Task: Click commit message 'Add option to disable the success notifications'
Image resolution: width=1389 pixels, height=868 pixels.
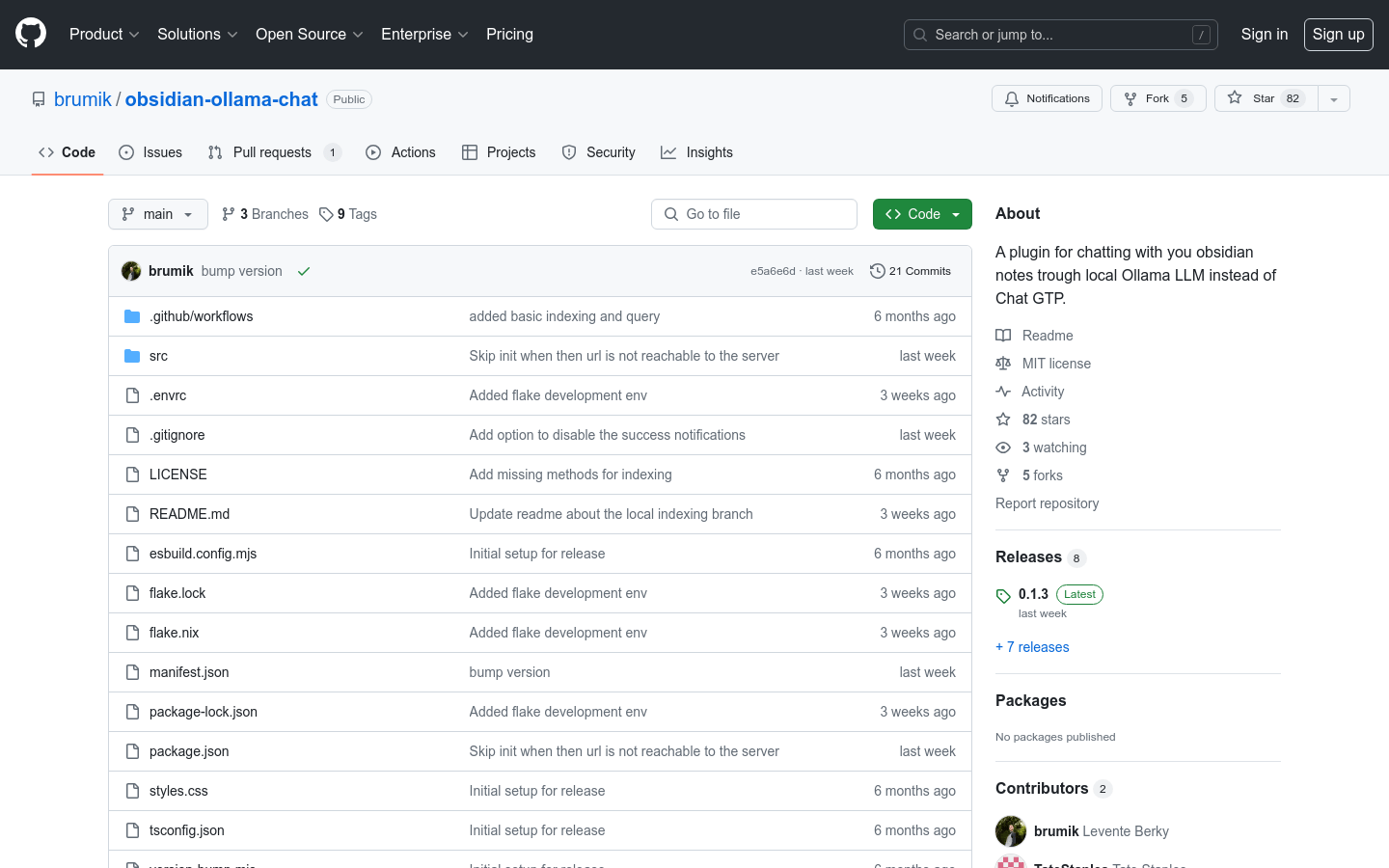Action: 607,435
